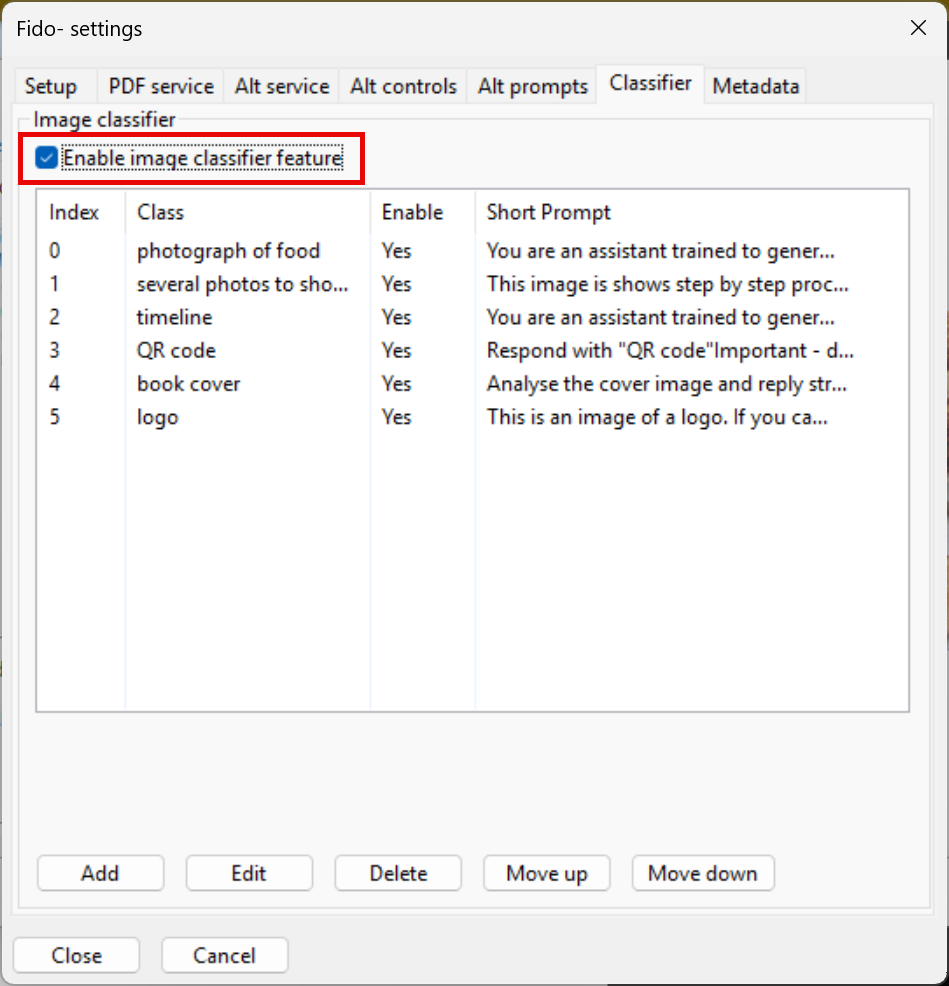The width and height of the screenshot is (949, 986).
Task: Click prompt 'Respond with "QR code"Important - d...'
Action: (670, 351)
